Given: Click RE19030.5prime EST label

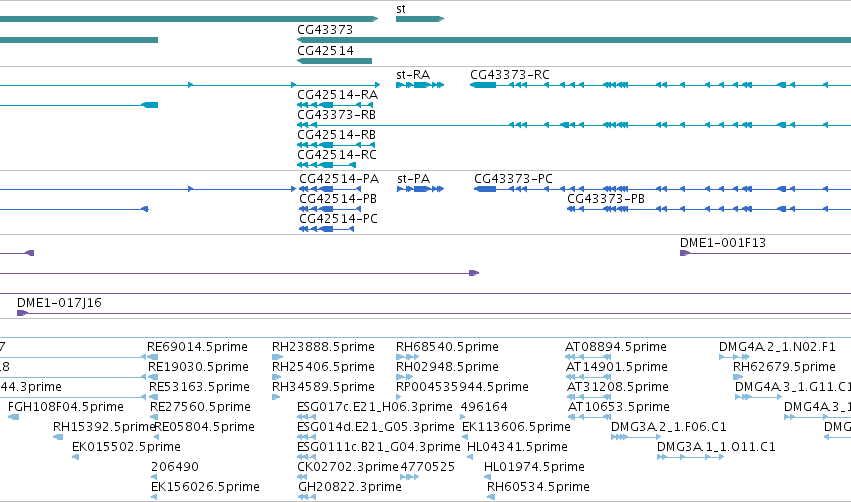Looking at the screenshot, I should click(199, 367).
